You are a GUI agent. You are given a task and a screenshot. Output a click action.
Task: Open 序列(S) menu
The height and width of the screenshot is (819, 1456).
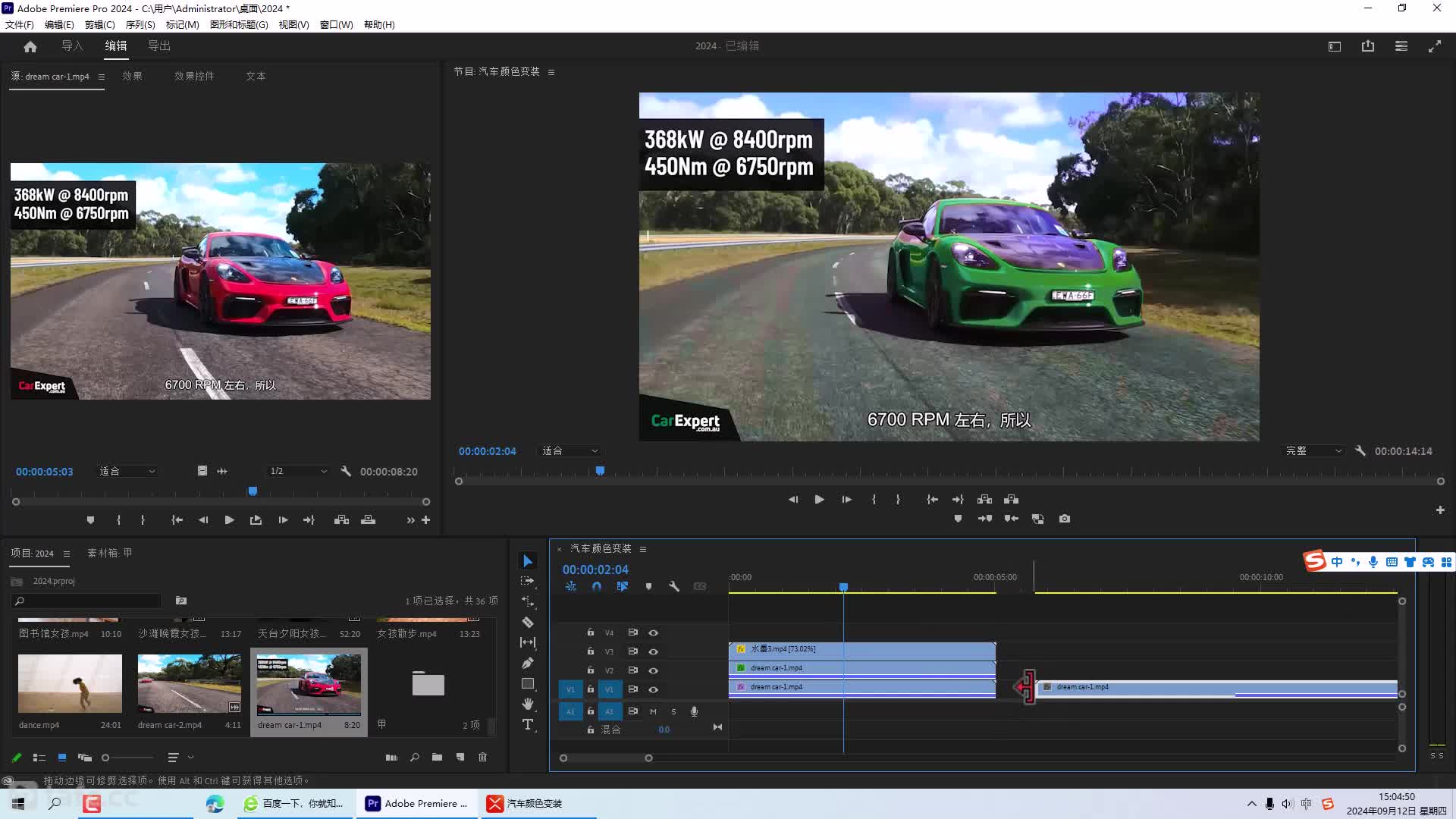pos(140,24)
